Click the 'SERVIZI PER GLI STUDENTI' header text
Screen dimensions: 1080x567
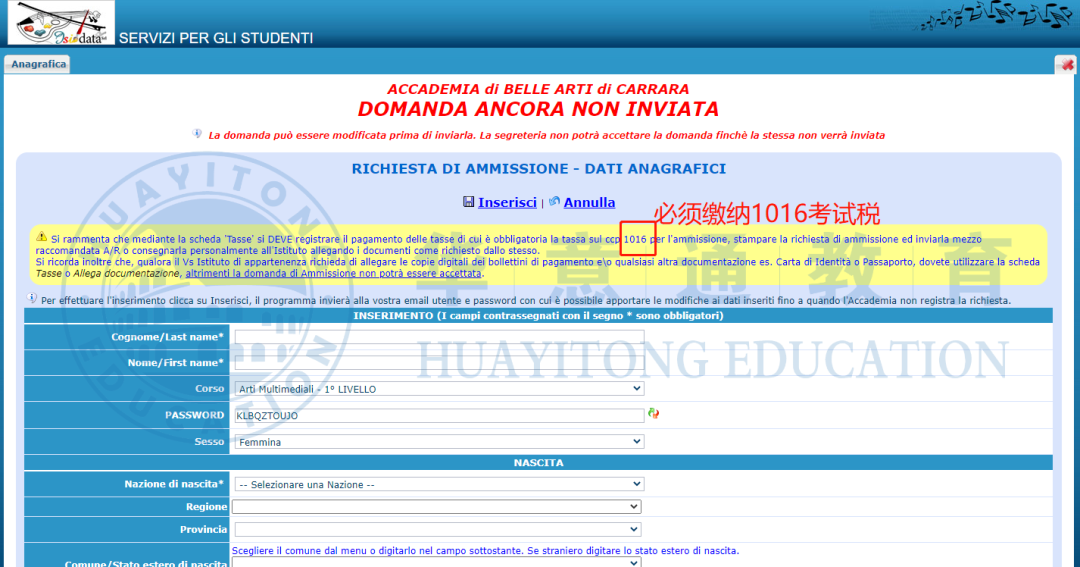216,39
